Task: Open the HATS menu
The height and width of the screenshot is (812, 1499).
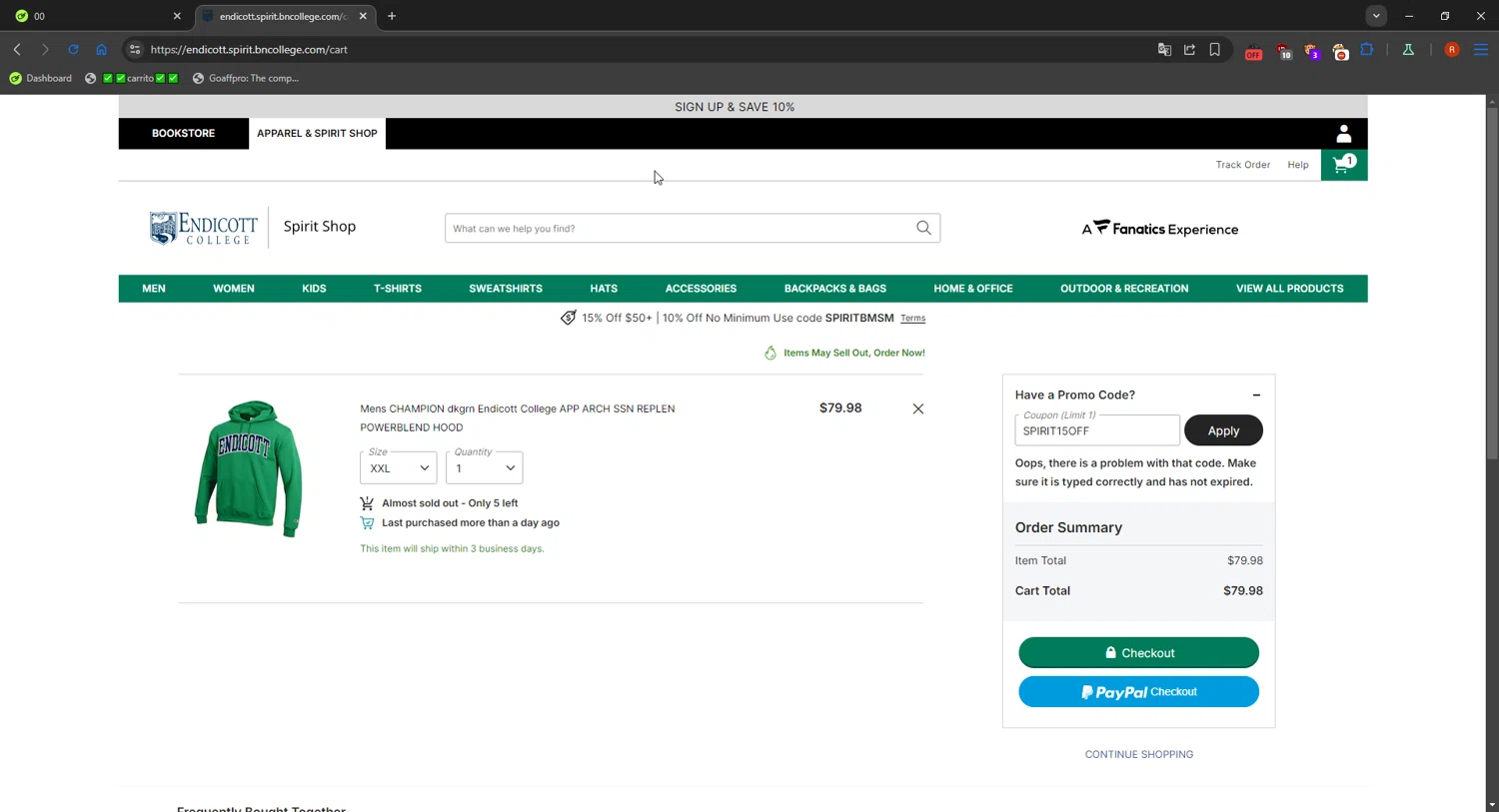Action: [x=604, y=289]
